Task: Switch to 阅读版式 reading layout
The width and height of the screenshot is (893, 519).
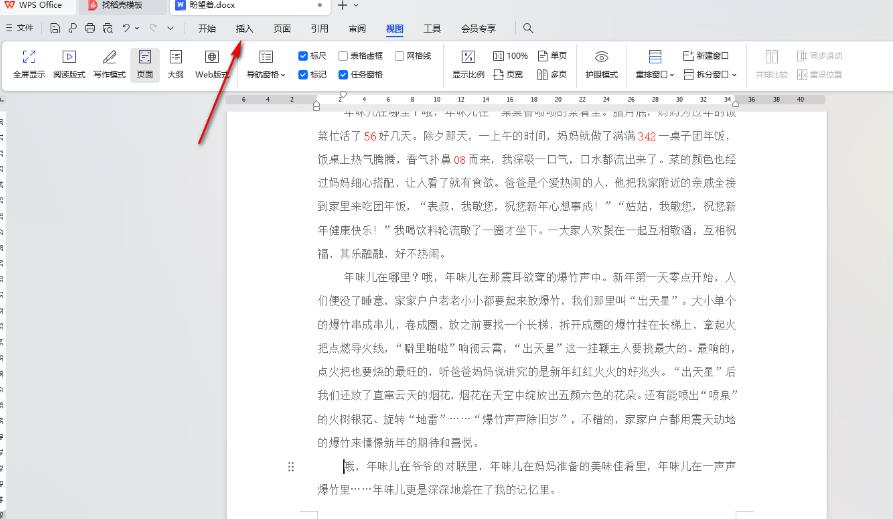Action: (69, 64)
